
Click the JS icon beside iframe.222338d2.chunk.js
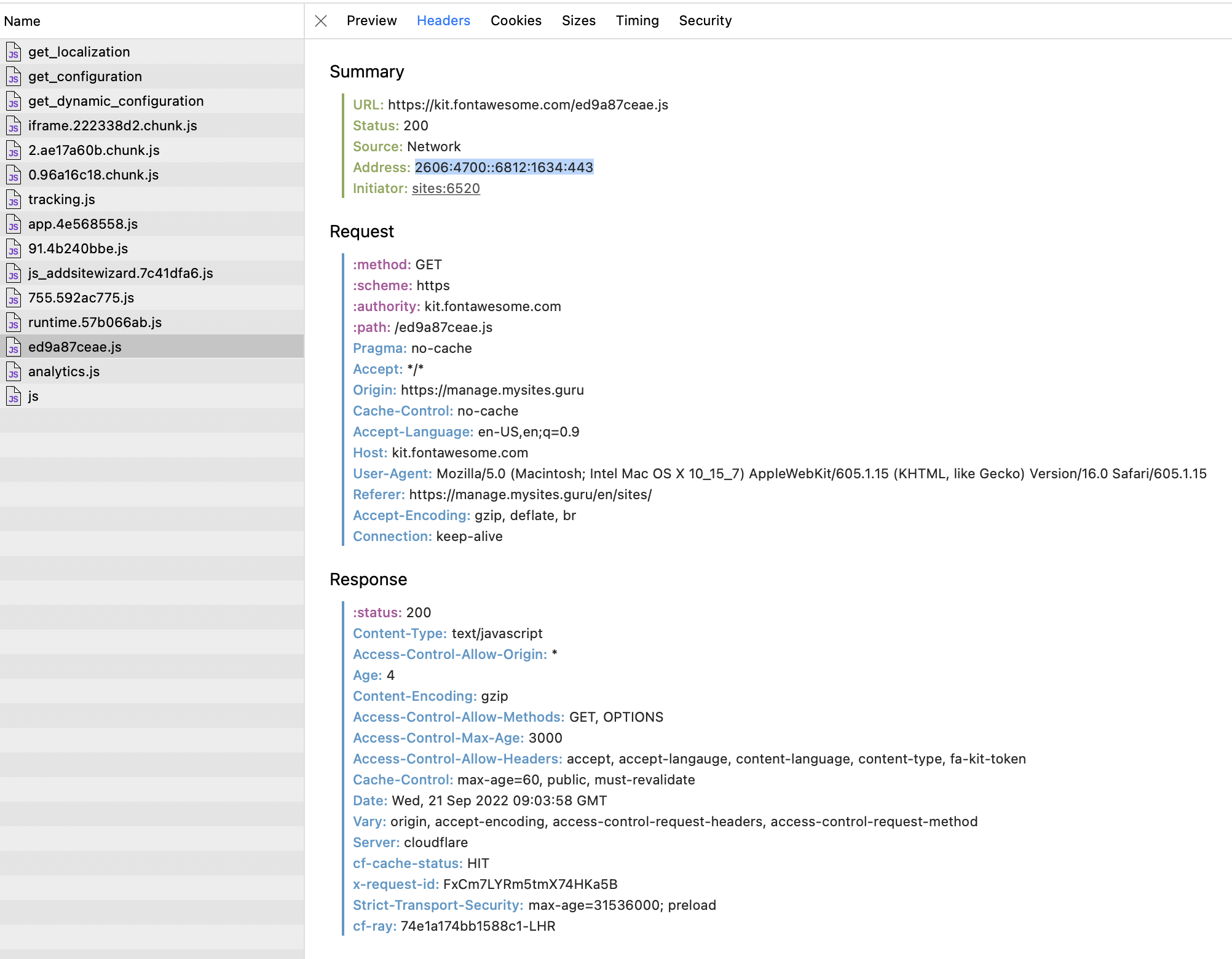point(14,125)
